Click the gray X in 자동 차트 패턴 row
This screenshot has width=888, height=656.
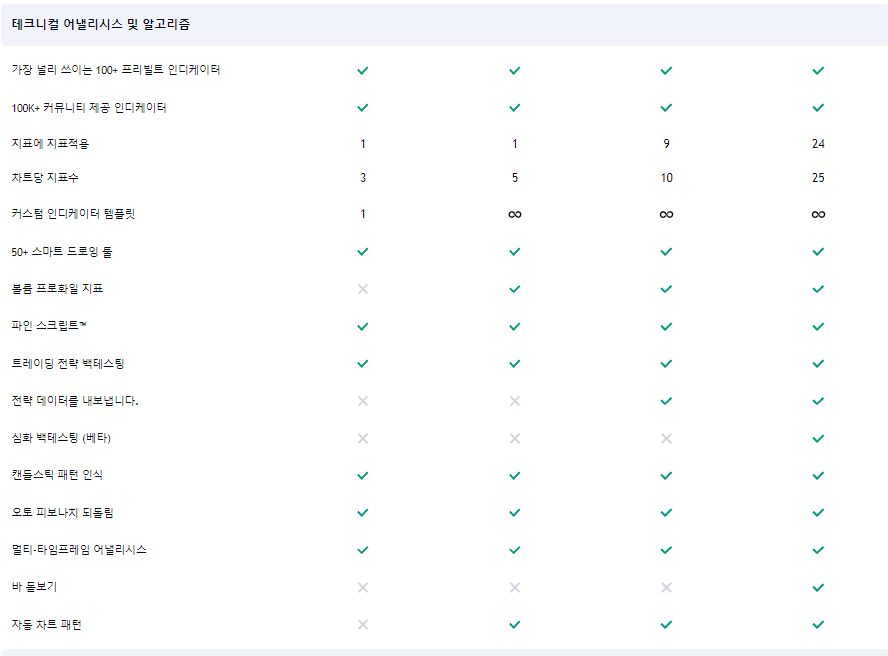pyautogui.click(x=363, y=625)
